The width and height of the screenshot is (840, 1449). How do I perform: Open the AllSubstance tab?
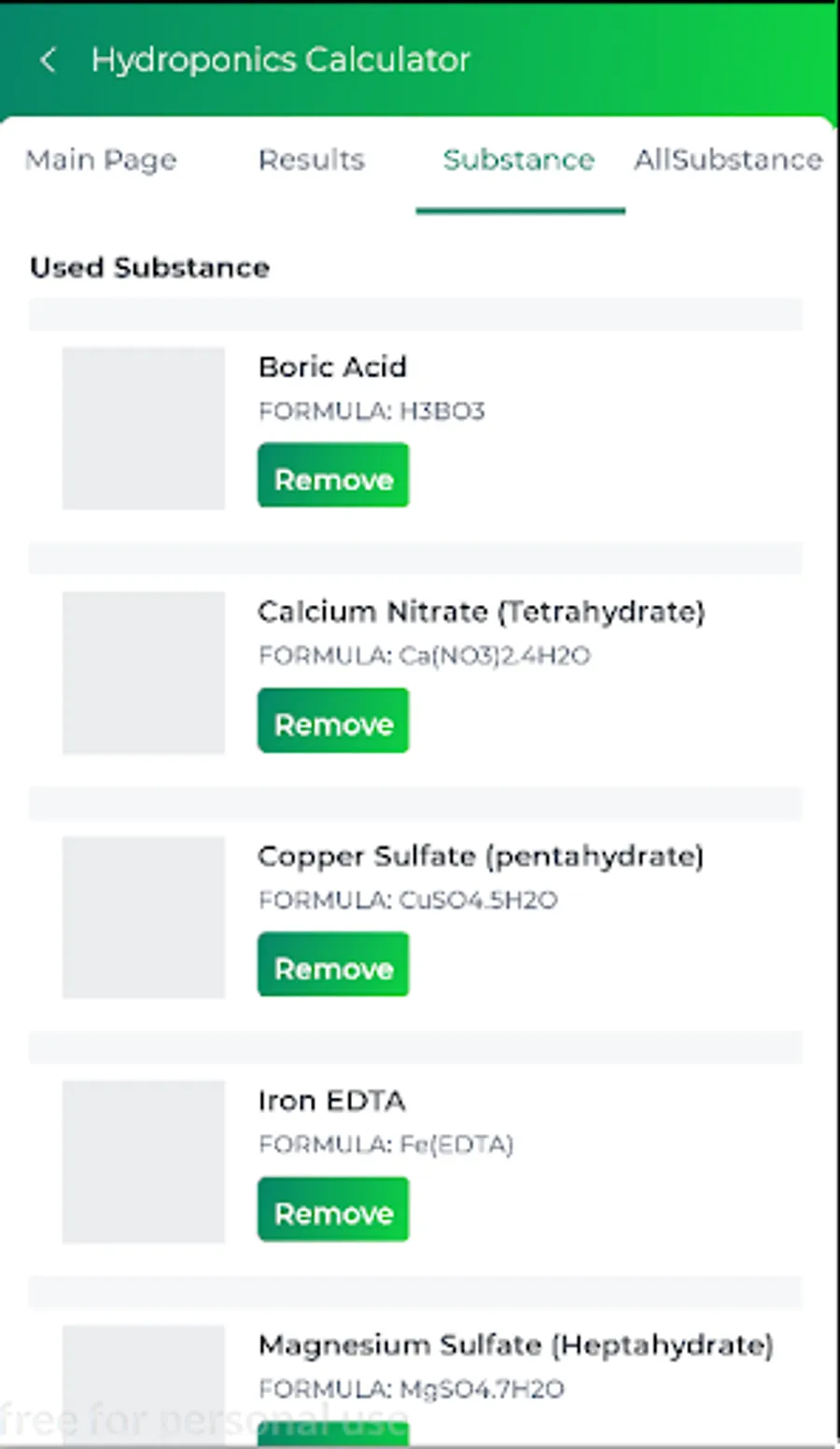pos(728,160)
